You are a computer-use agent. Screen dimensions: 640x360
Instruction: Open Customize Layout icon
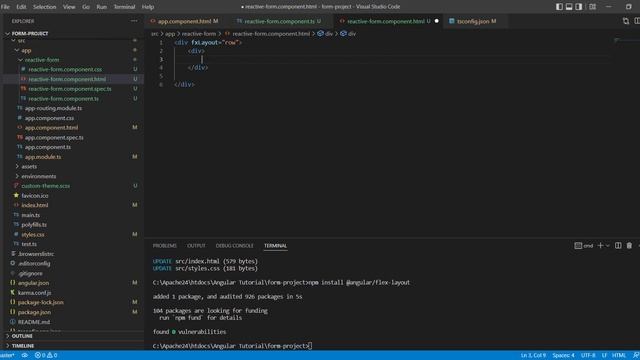click(593, 7)
